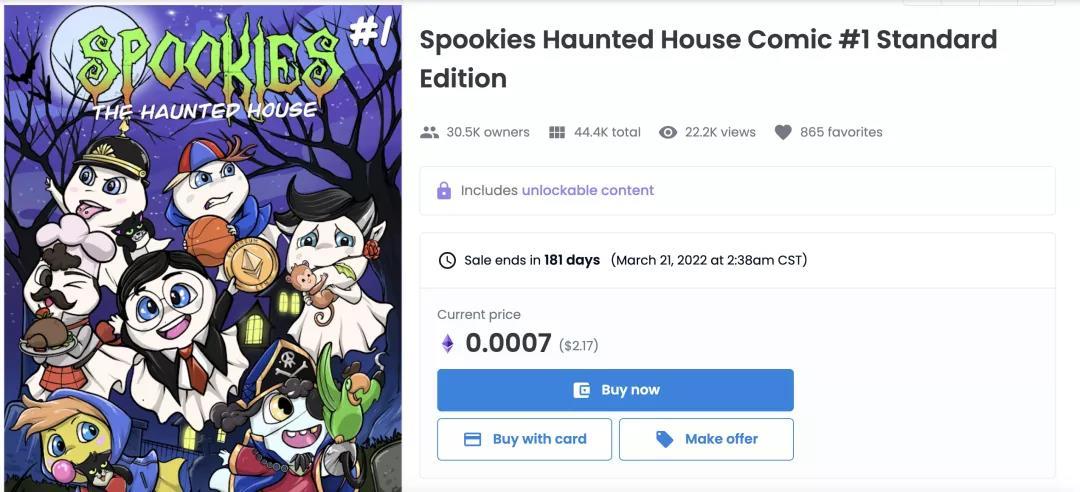Open the 30.5K owners list
Screen dimensions: 1080x492
[x=488, y=132]
